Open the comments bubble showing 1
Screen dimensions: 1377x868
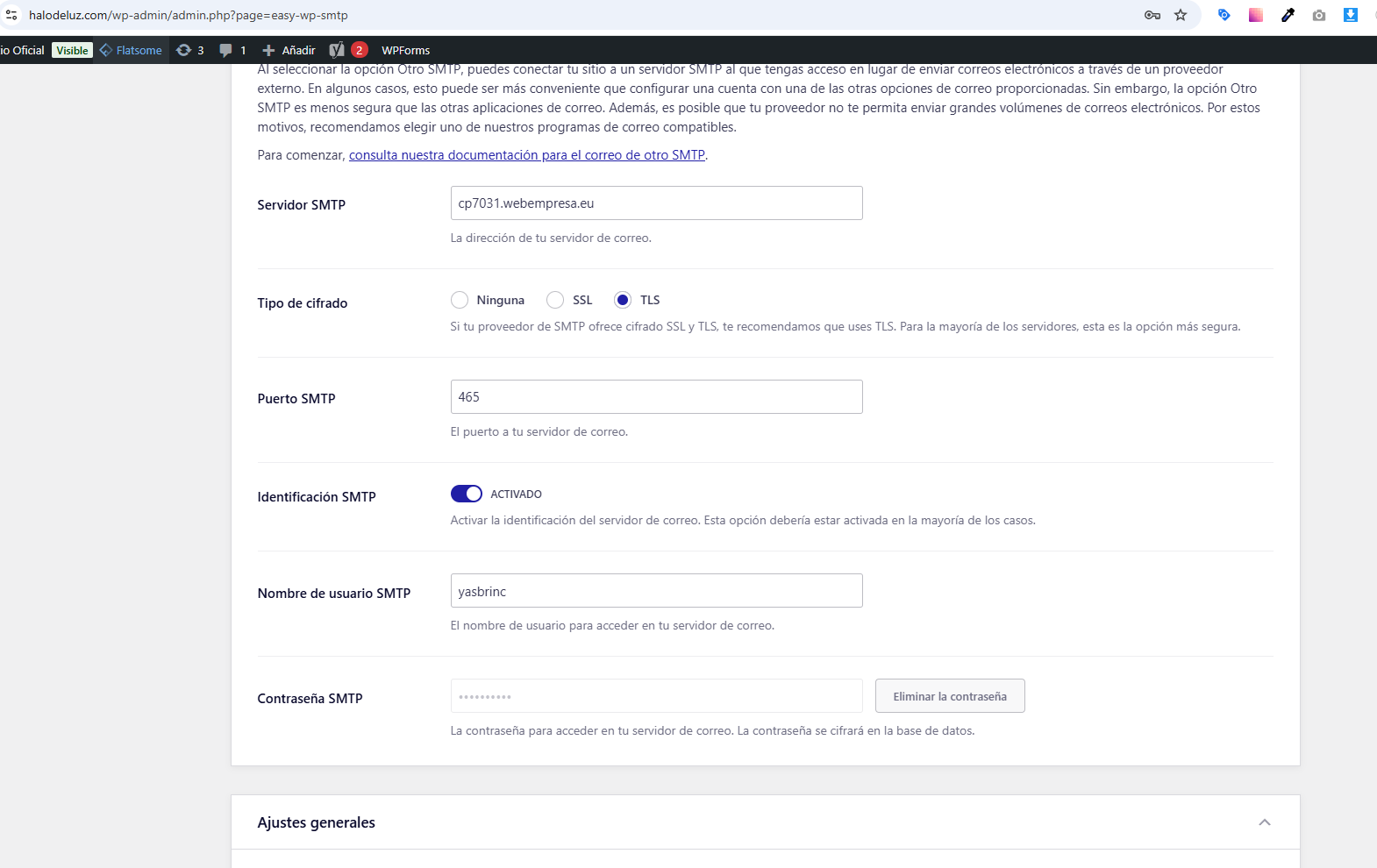232,50
